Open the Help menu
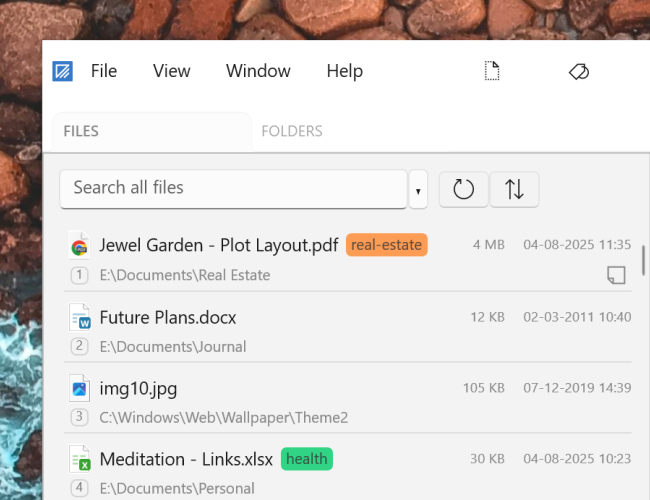This screenshot has width=650, height=500. click(345, 71)
